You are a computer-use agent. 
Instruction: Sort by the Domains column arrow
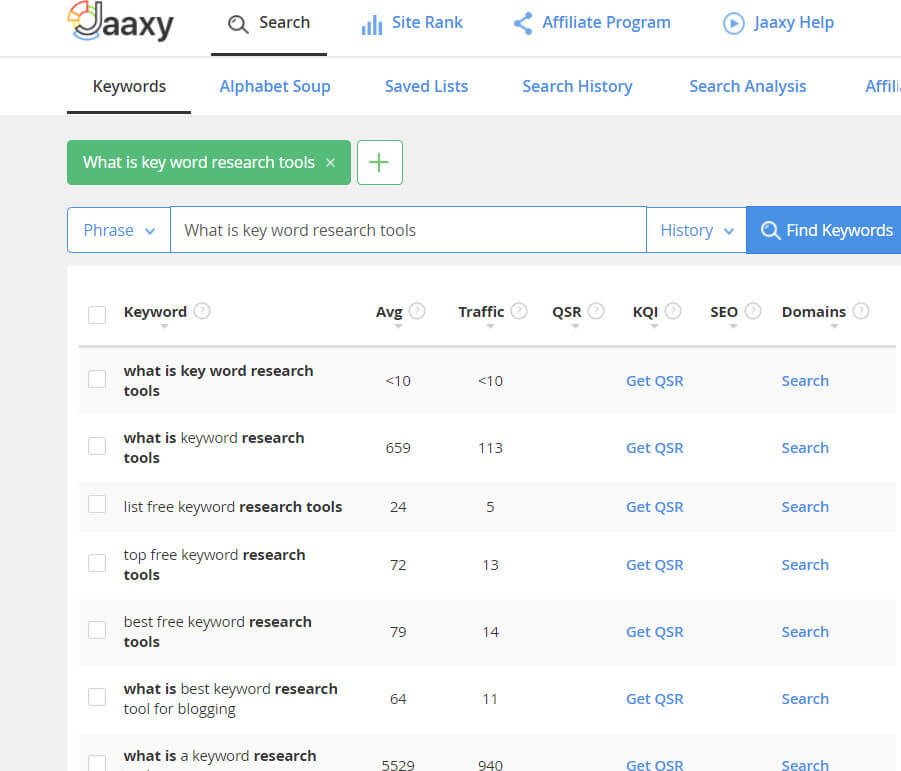834,326
